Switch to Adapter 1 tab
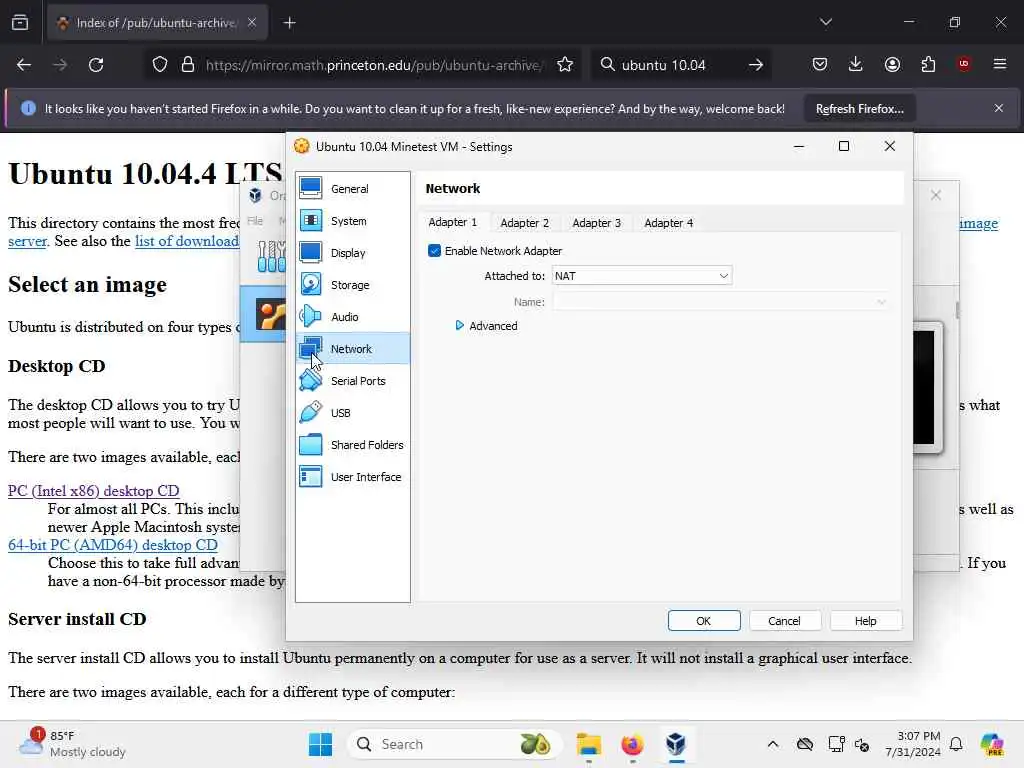 [x=453, y=223]
